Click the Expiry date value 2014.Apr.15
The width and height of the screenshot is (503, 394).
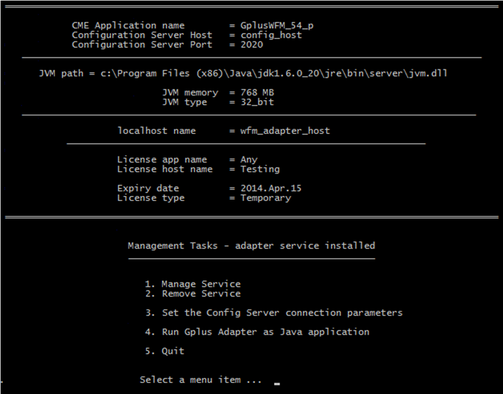(271, 188)
